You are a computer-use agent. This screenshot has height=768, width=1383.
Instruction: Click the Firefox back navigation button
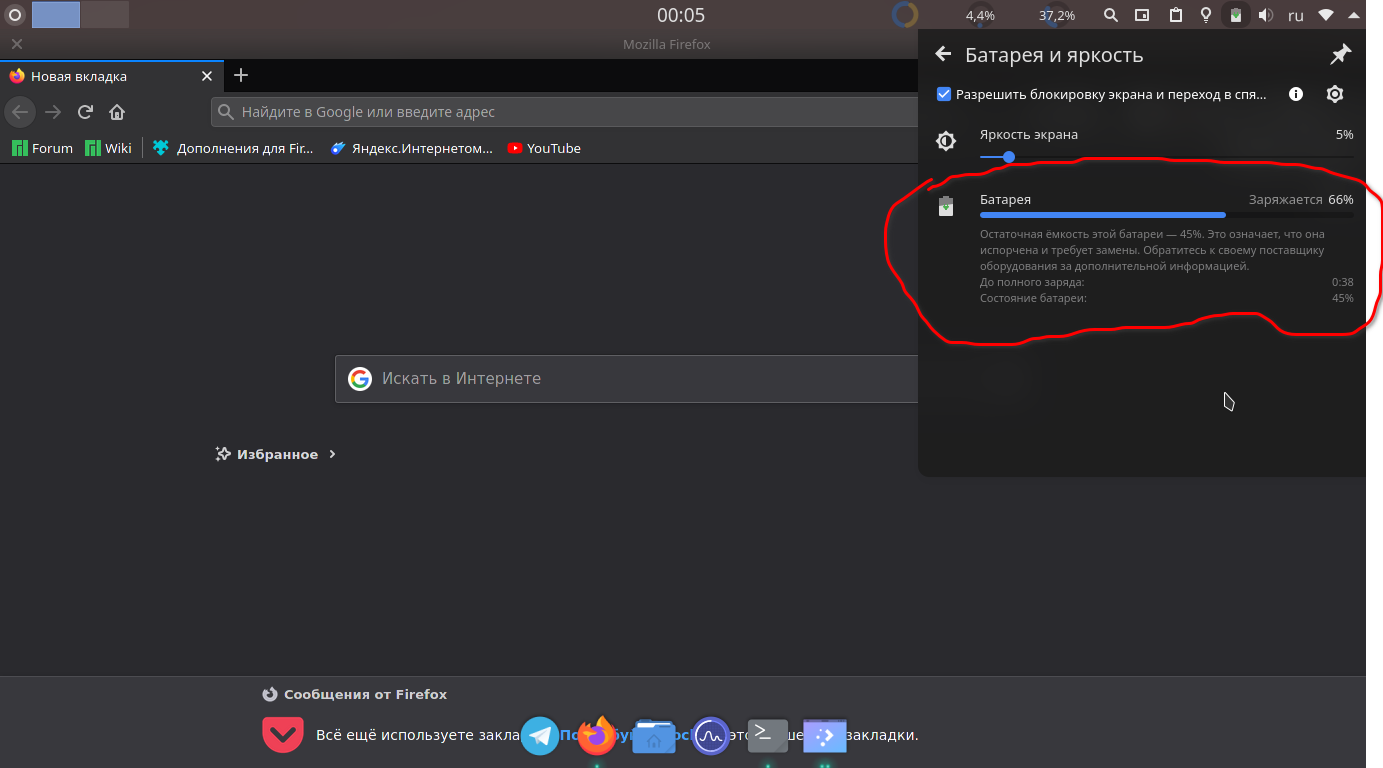[x=20, y=112]
